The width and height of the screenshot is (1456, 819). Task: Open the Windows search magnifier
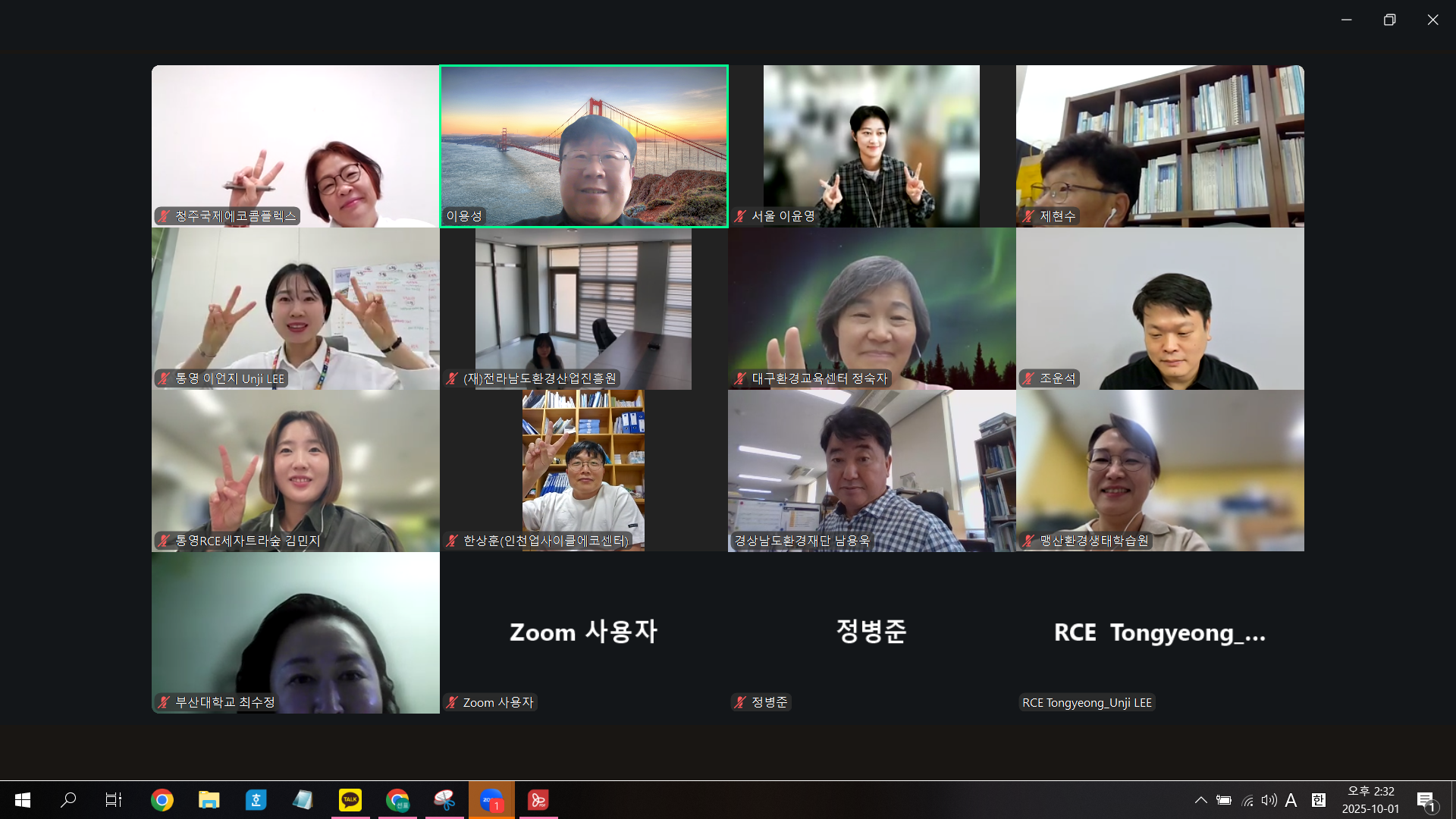pos(68,800)
